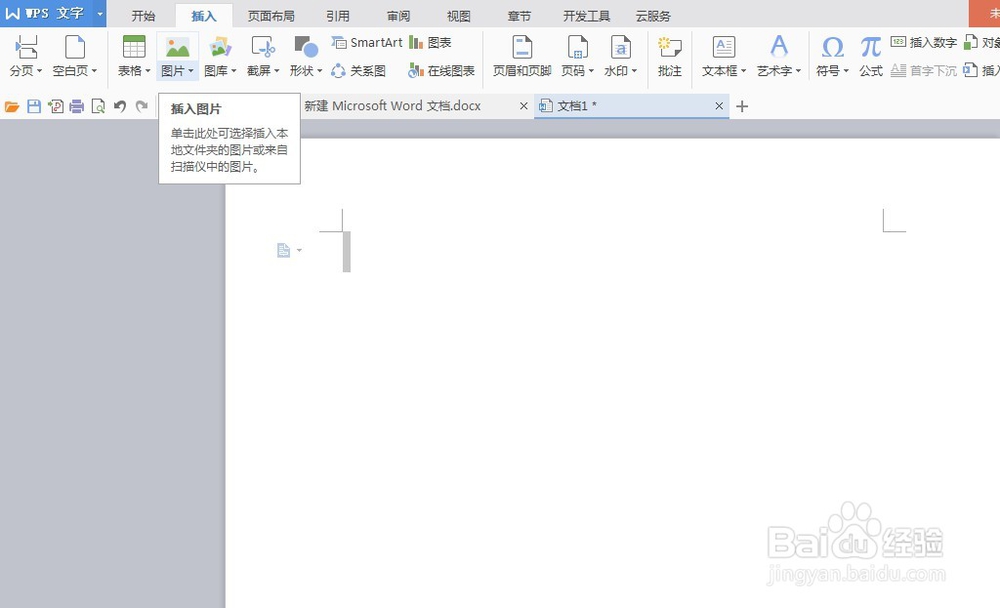This screenshot has width=1000, height=608.
Task: Expand the 文本框 dropdown arrow
Action: coord(744,71)
